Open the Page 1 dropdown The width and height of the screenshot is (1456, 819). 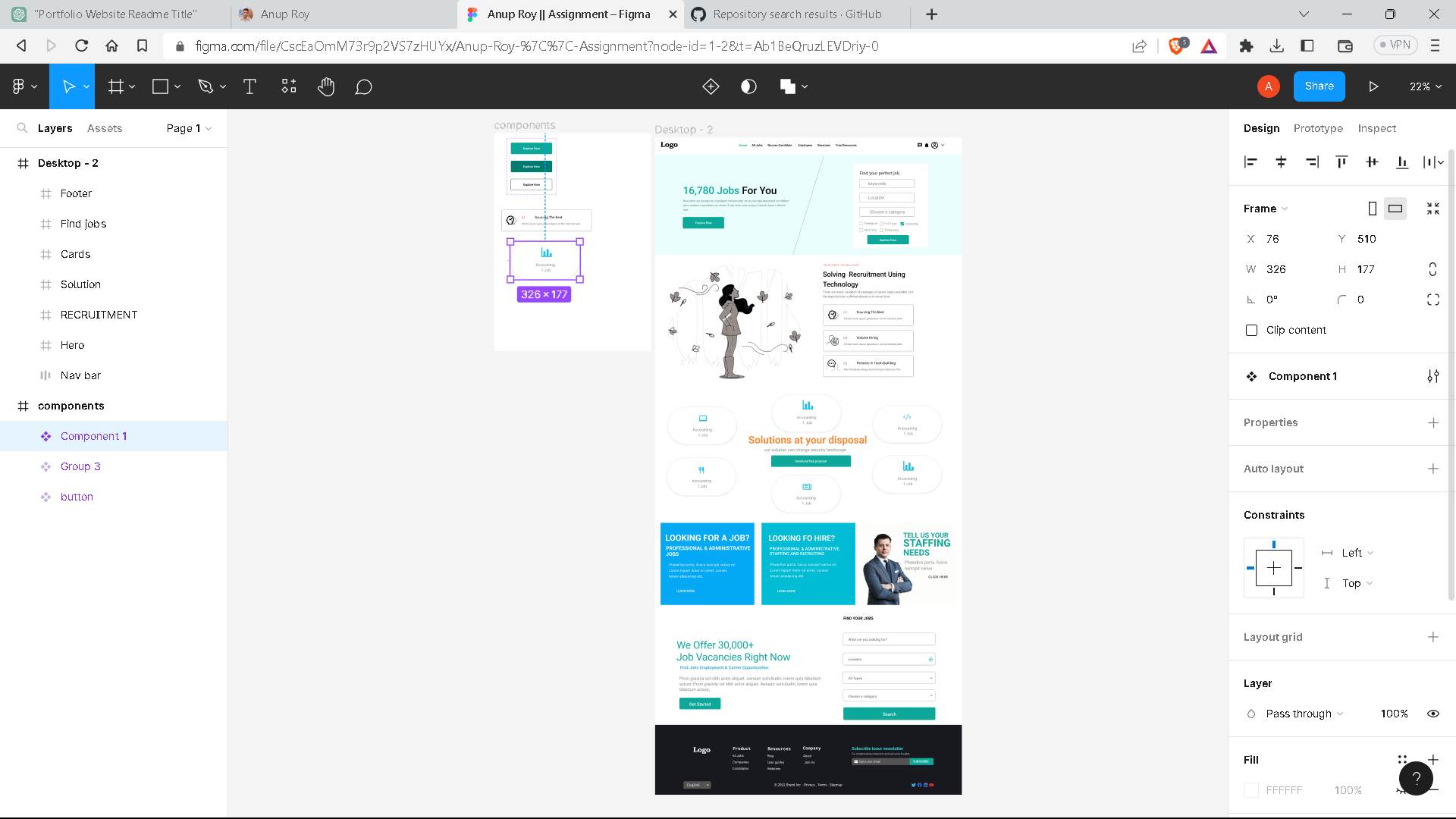188,128
